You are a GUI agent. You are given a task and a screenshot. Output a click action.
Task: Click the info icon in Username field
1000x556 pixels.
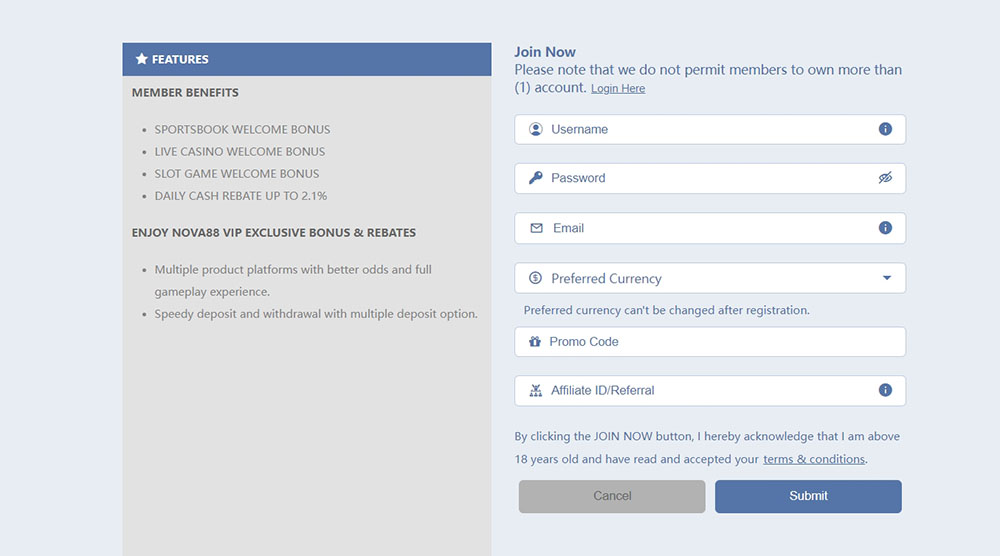(885, 129)
